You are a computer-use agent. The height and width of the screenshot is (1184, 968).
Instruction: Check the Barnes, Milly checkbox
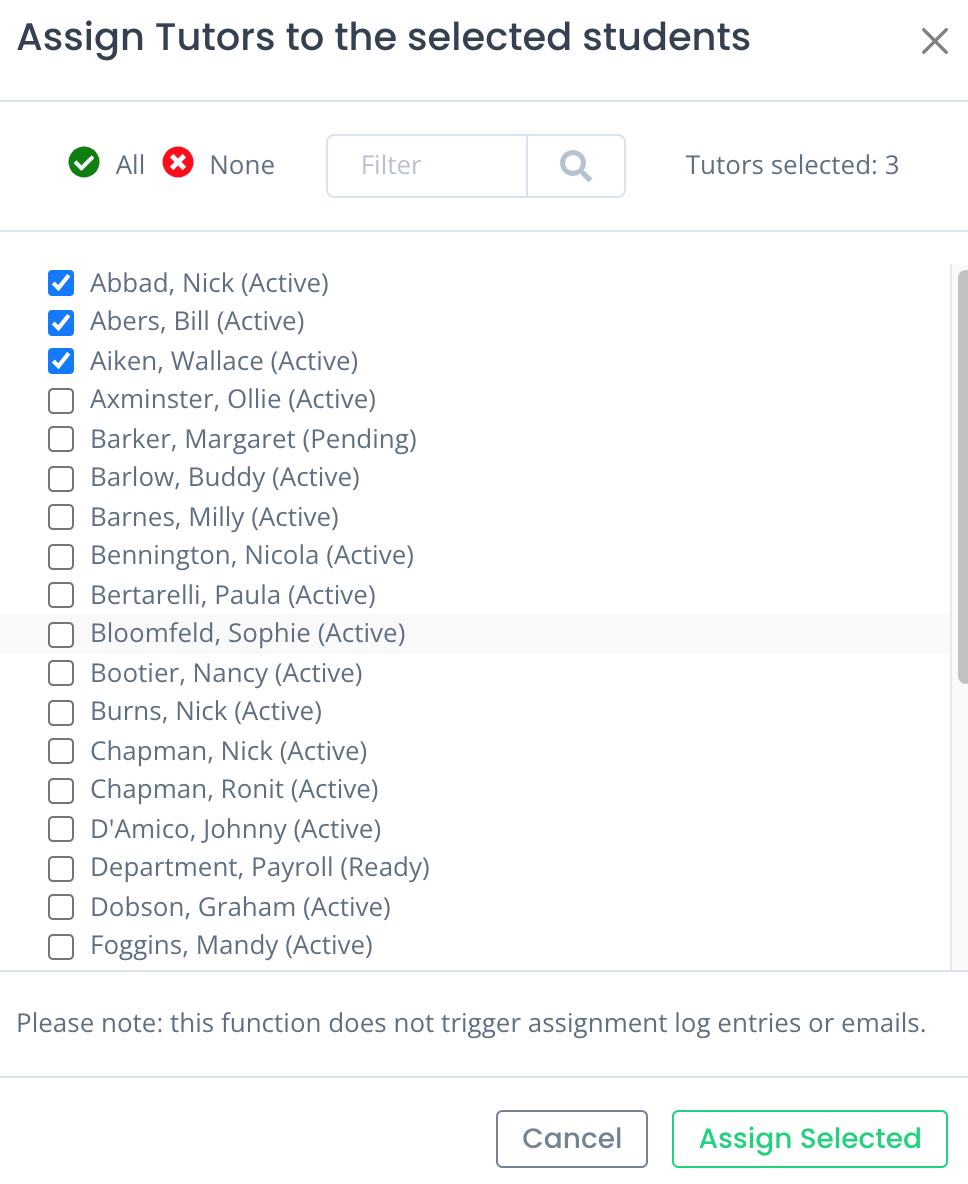click(61, 517)
